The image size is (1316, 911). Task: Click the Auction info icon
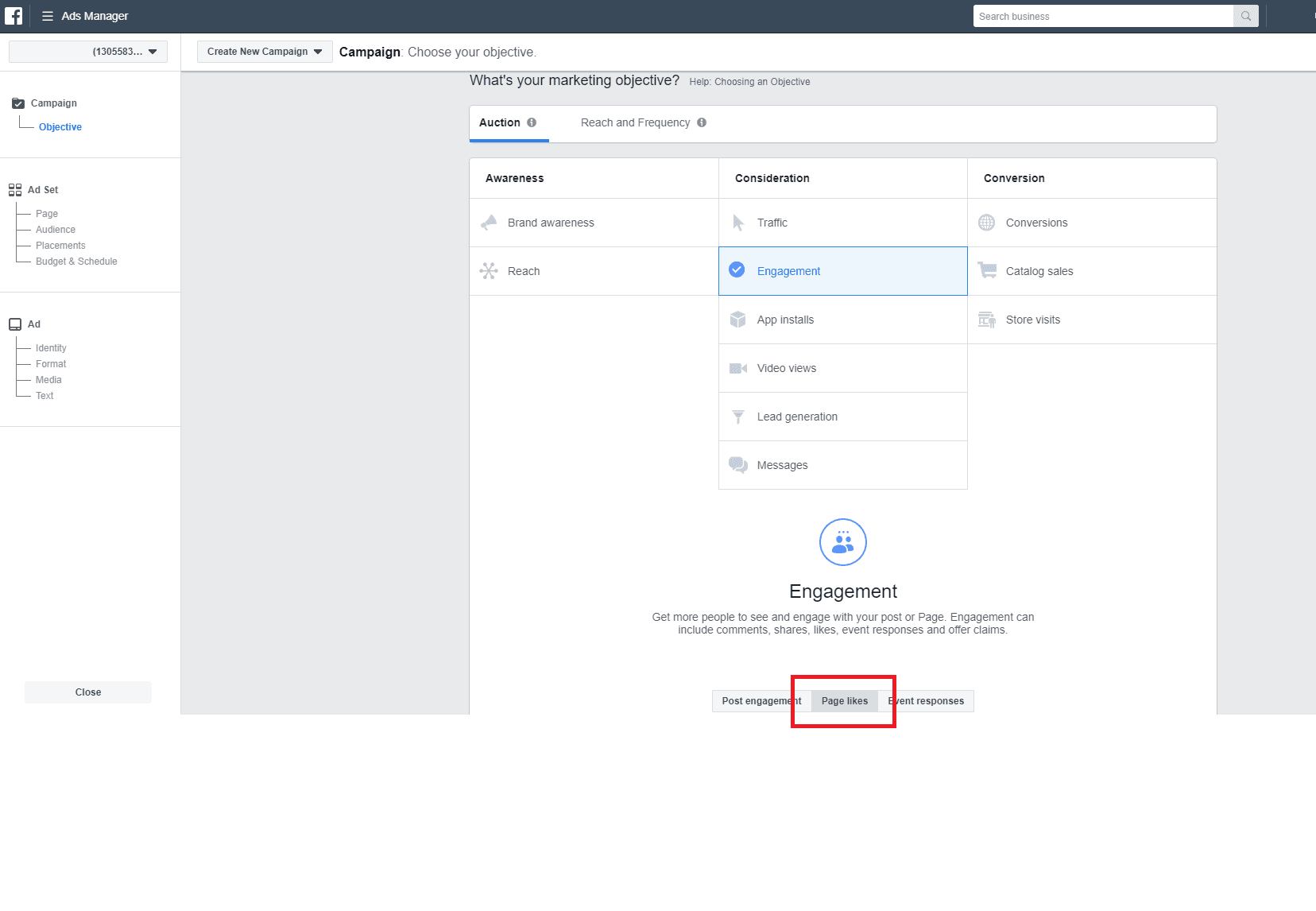tap(532, 122)
